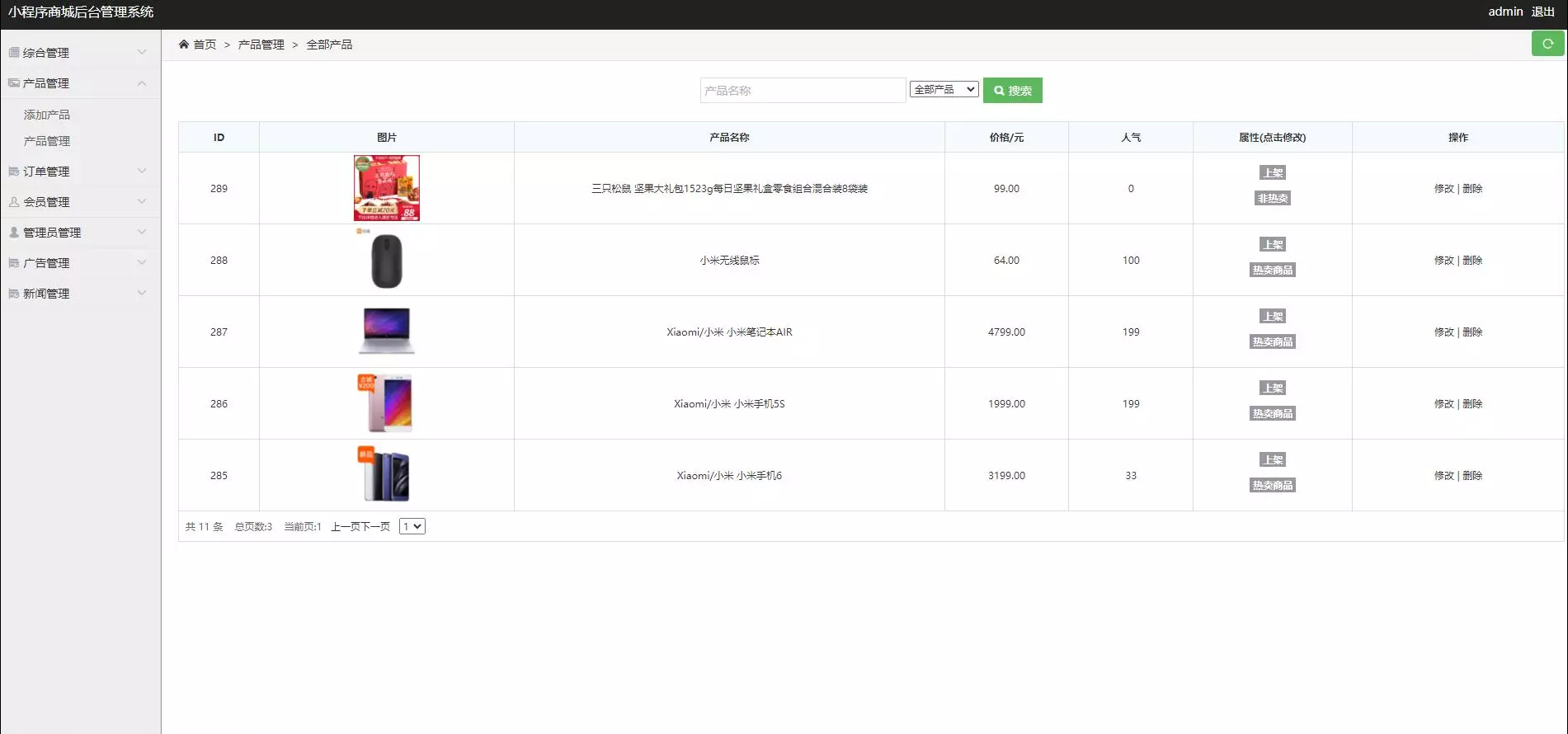Collapse the 产品管理 chevron
Screen dimensions: 1568x734
[142, 82]
